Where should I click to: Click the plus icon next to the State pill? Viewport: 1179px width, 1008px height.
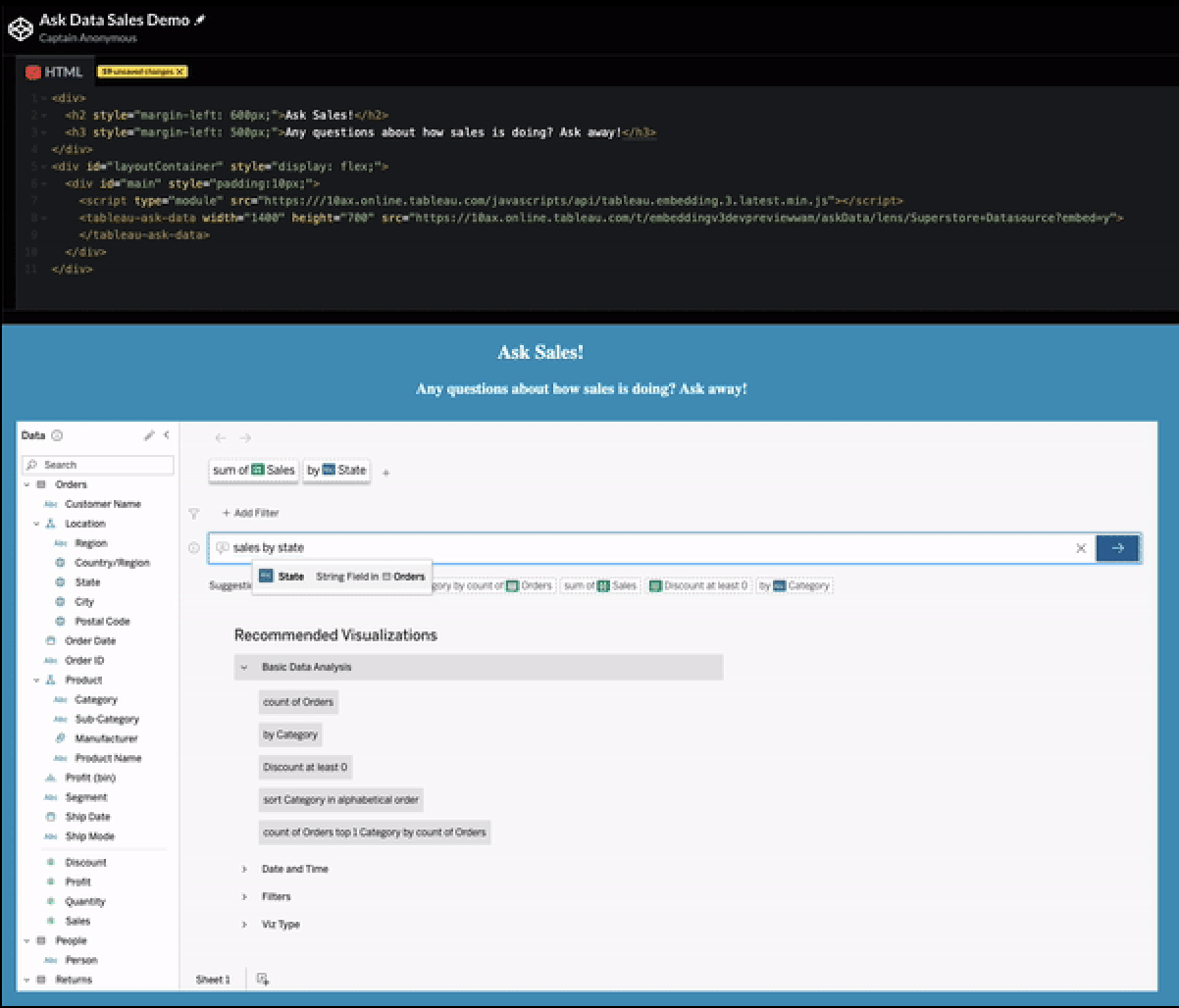(385, 473)
